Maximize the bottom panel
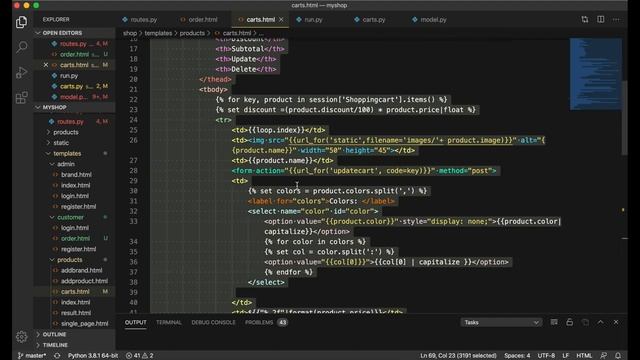 pyautogui.click(x=600, y=322)
